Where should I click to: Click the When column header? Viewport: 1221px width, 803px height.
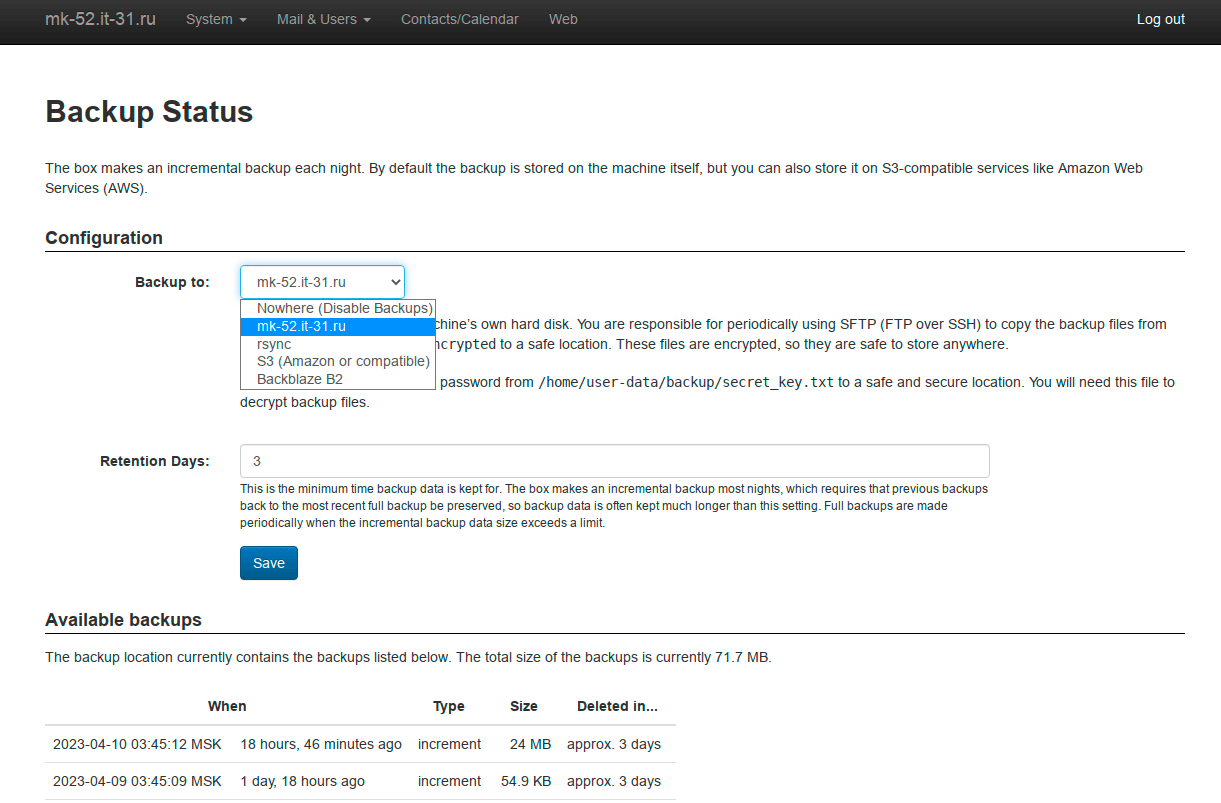tap(227, 706)
